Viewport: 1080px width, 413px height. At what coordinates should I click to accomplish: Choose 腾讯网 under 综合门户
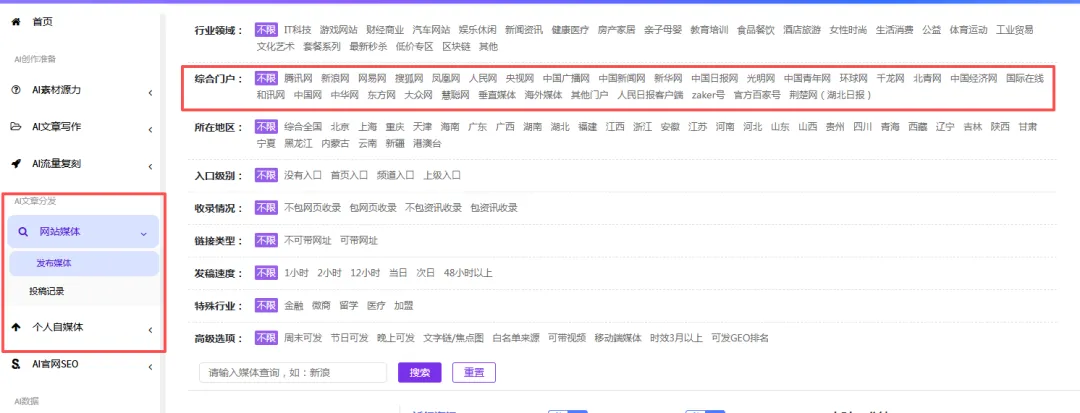point(298,78)
